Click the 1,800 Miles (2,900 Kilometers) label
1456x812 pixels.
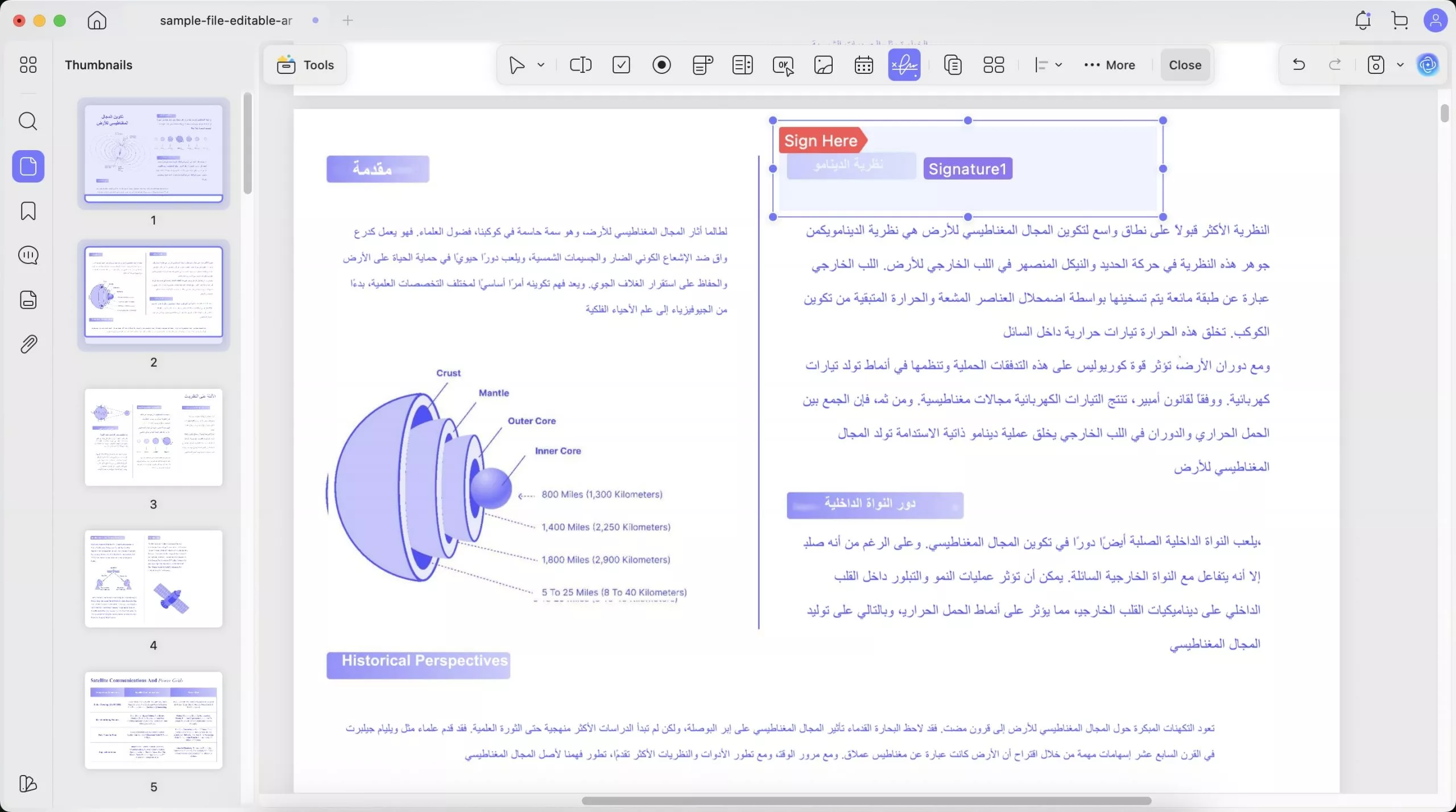pos(606,560)
